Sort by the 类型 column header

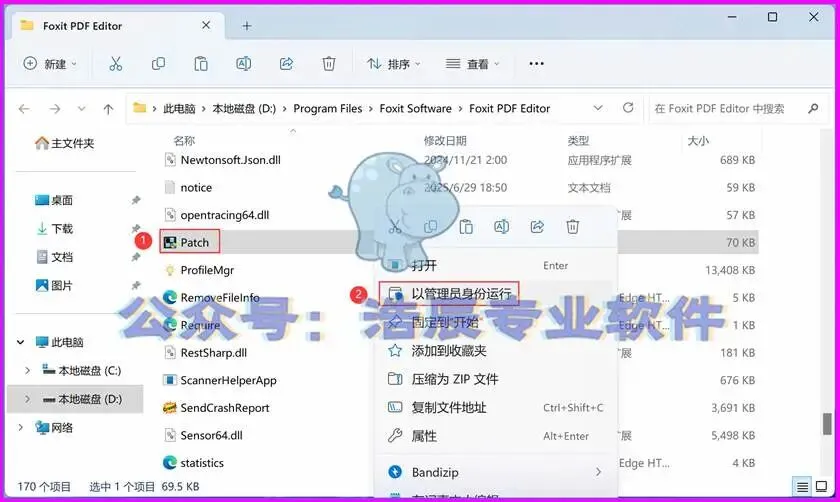tap(578, 141)
